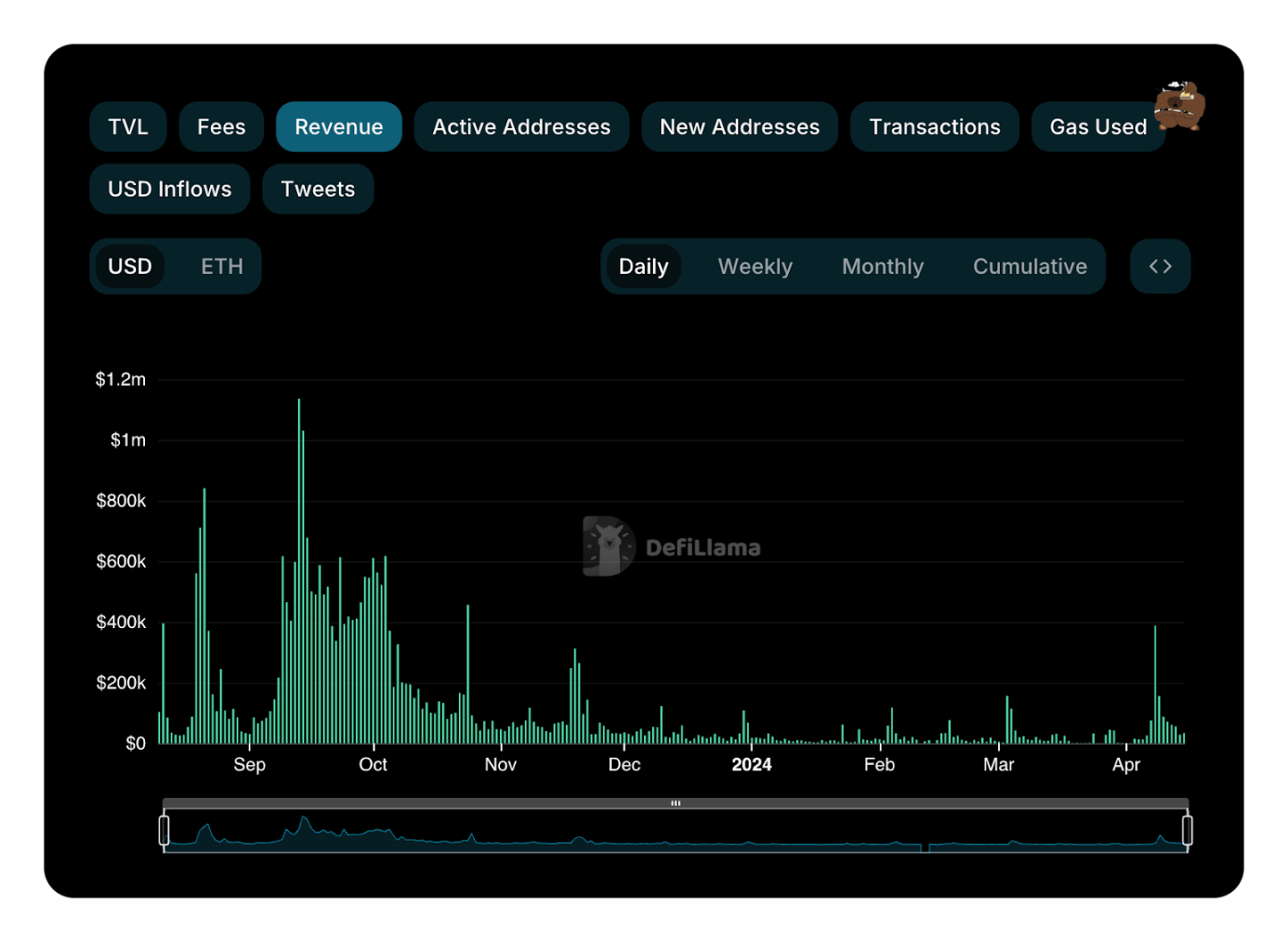Viewport: 1288px width, 942px height.
Task: Click the right range slider handle
Action: [1187, 829]
